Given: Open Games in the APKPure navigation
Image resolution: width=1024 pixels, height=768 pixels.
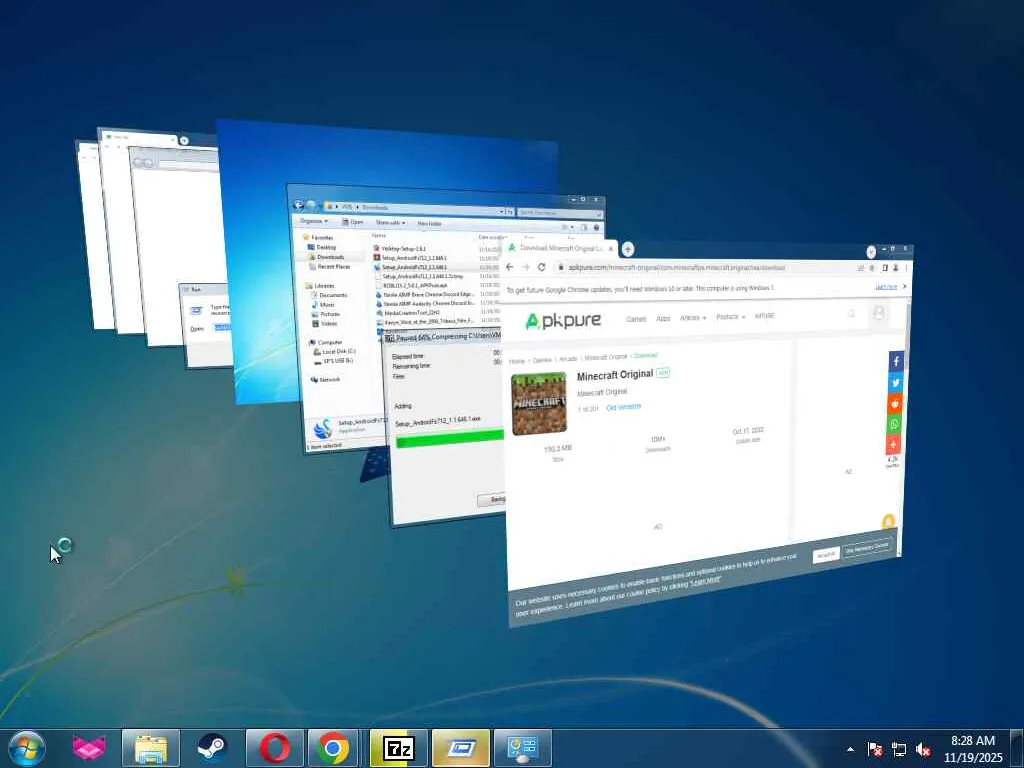Looking at the screenshot, I should pyautogui.click(x=636, y=319).
